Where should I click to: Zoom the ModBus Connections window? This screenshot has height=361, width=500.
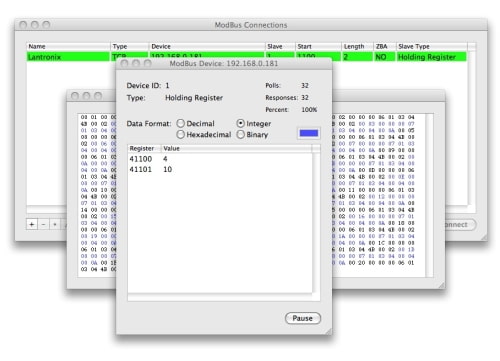(x=46, y=25)
